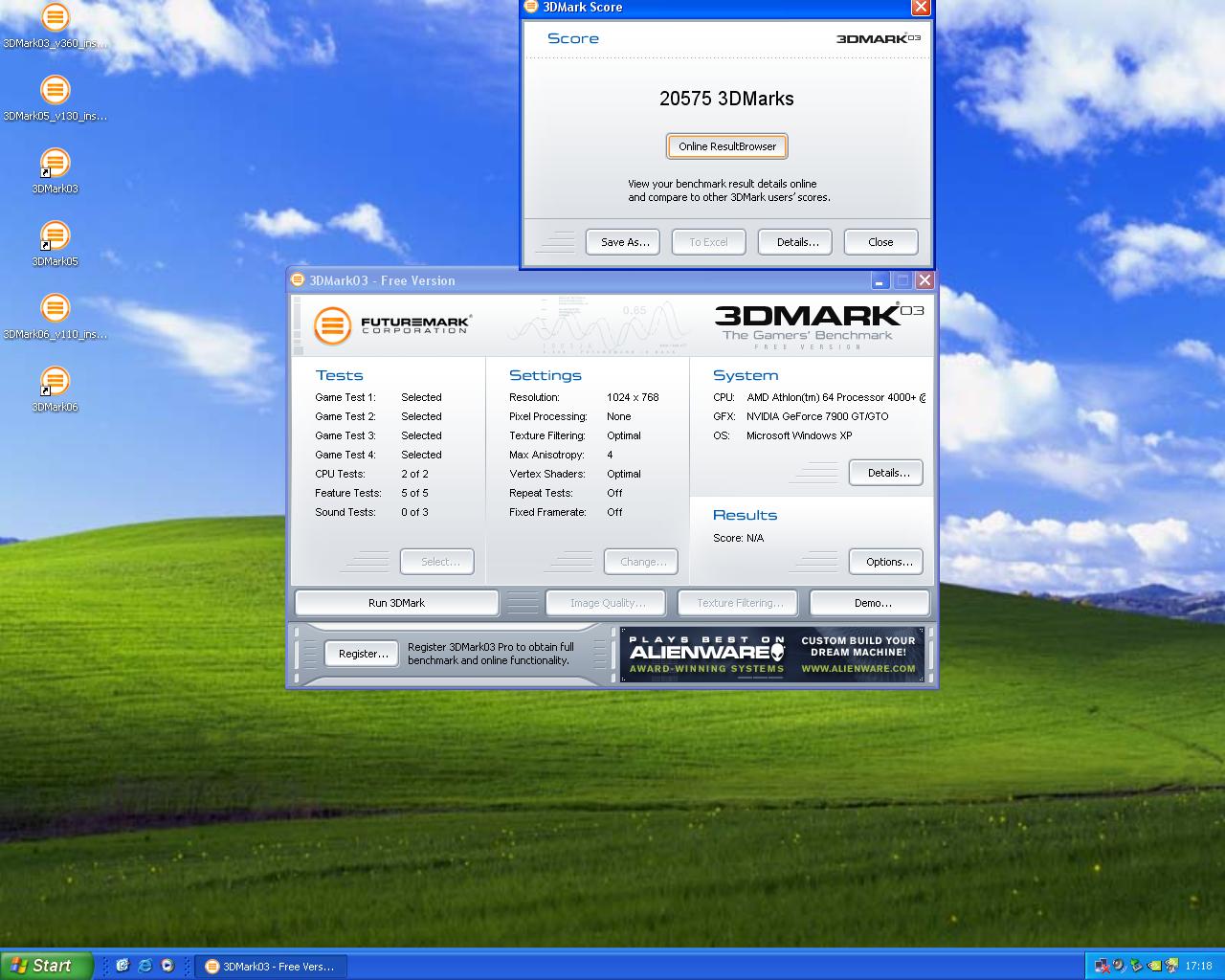Launch Internet Explorer from Quick Launch
This screenshot has width=1225, height=980.
coord(145,966)
